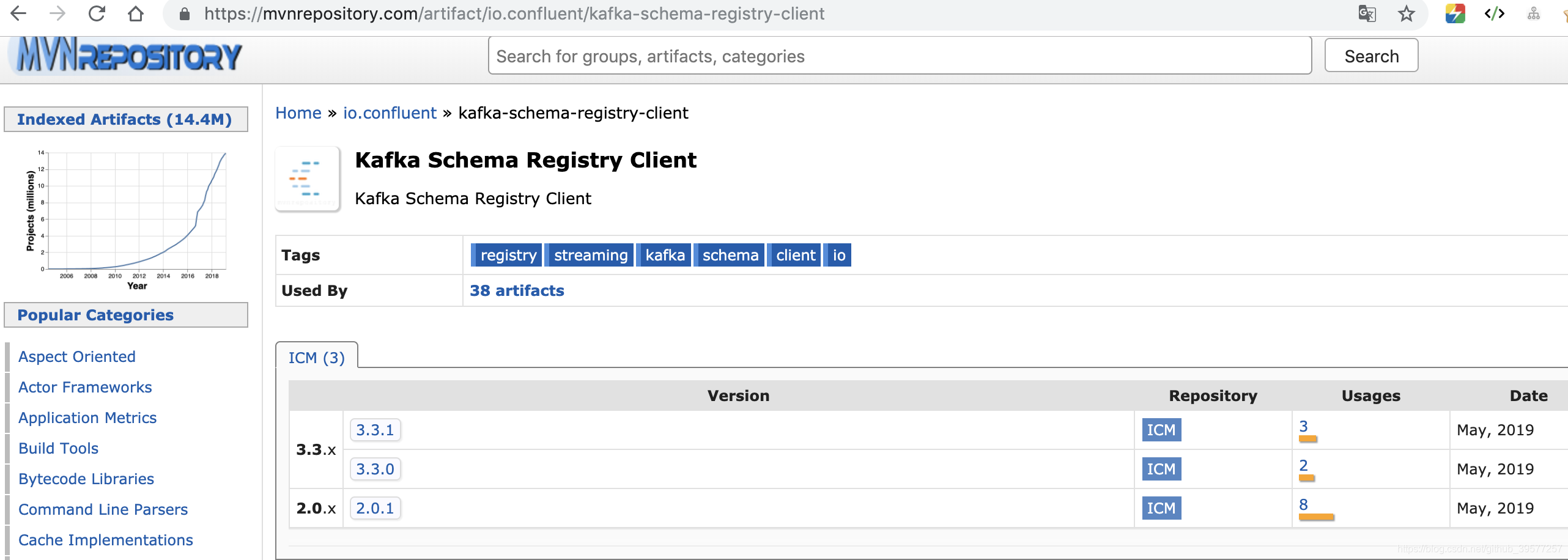Switch to the ICM (3) tab
1568x560 pixels.
click(x=317, y=357)
